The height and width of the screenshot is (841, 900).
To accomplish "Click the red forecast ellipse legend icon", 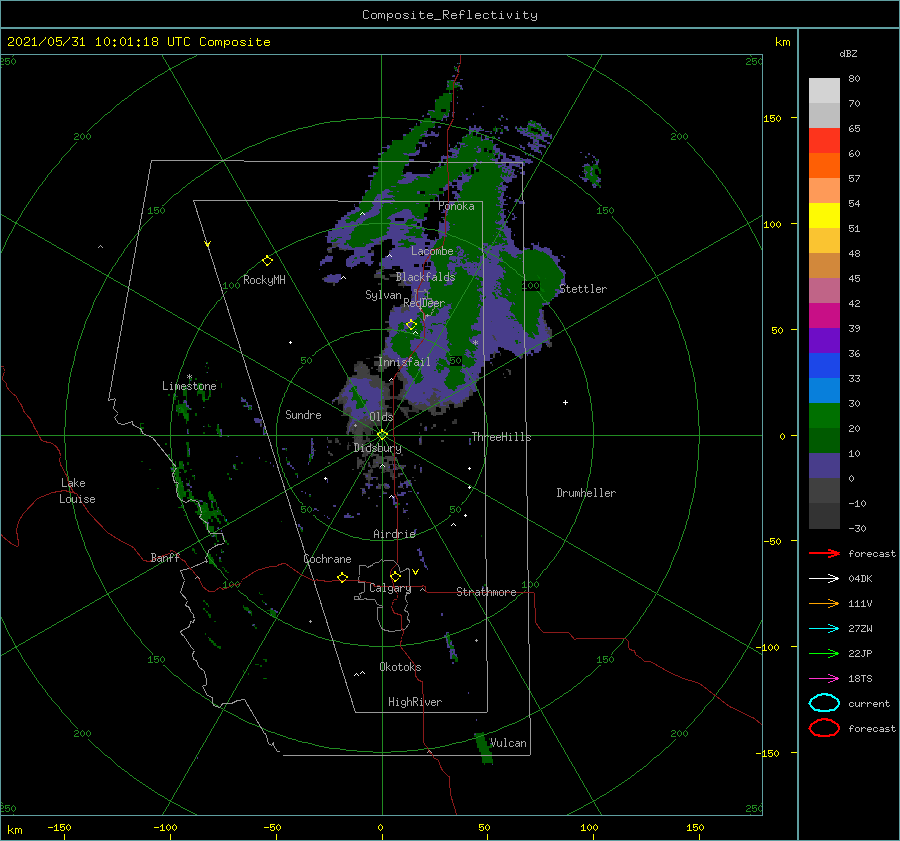I will coord(824,728).
